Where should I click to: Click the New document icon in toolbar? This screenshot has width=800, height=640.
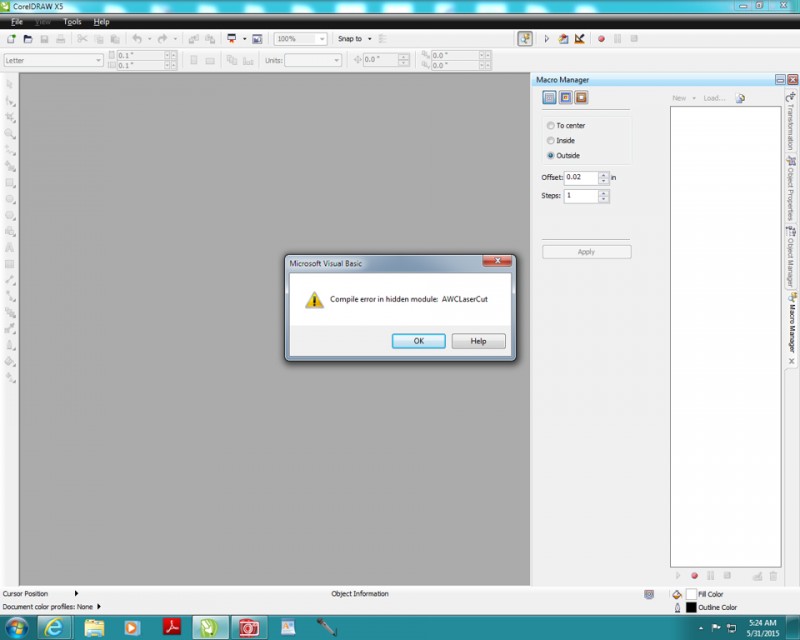click(11, 39)
